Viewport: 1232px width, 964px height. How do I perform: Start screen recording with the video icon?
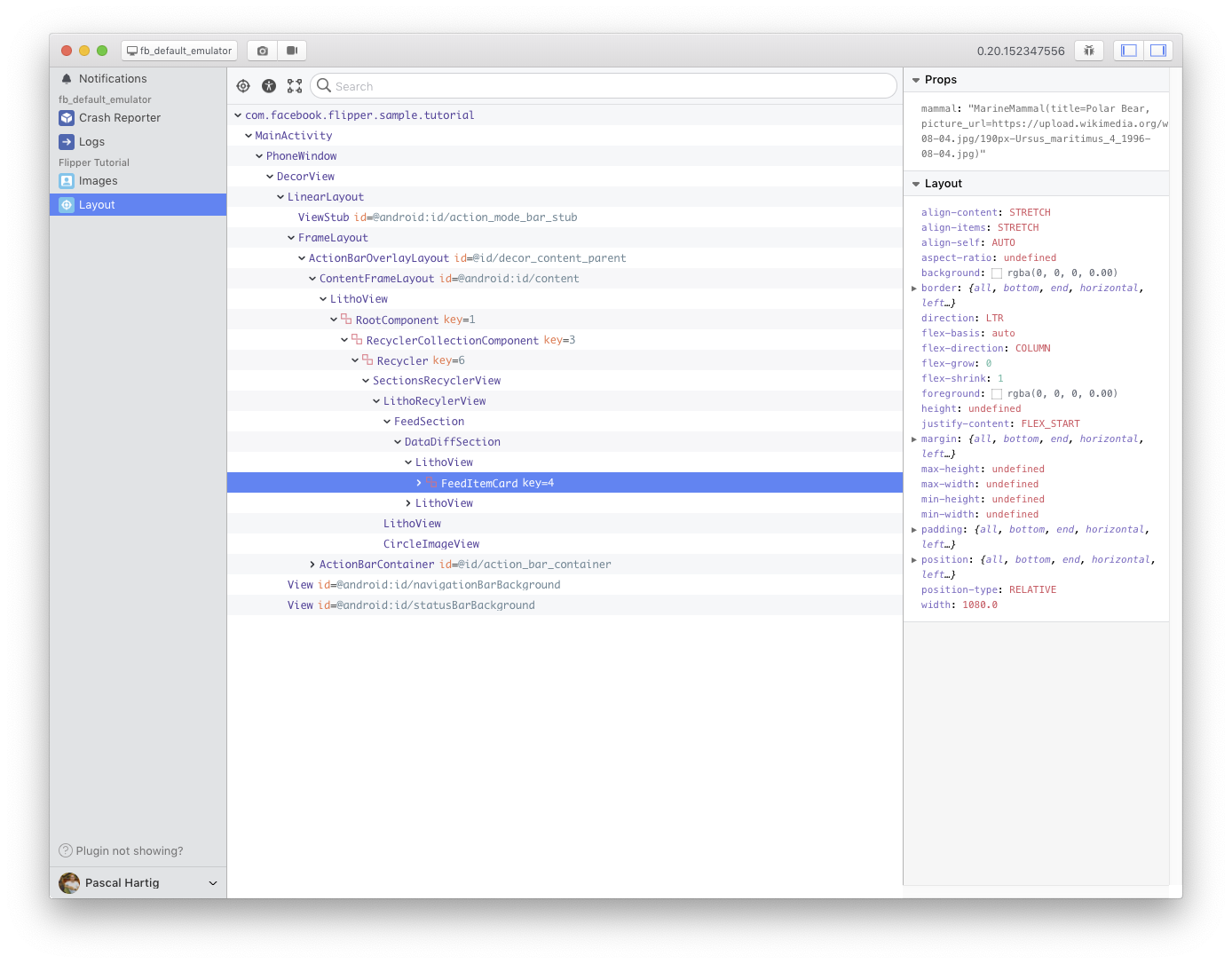tap(292, 51)
